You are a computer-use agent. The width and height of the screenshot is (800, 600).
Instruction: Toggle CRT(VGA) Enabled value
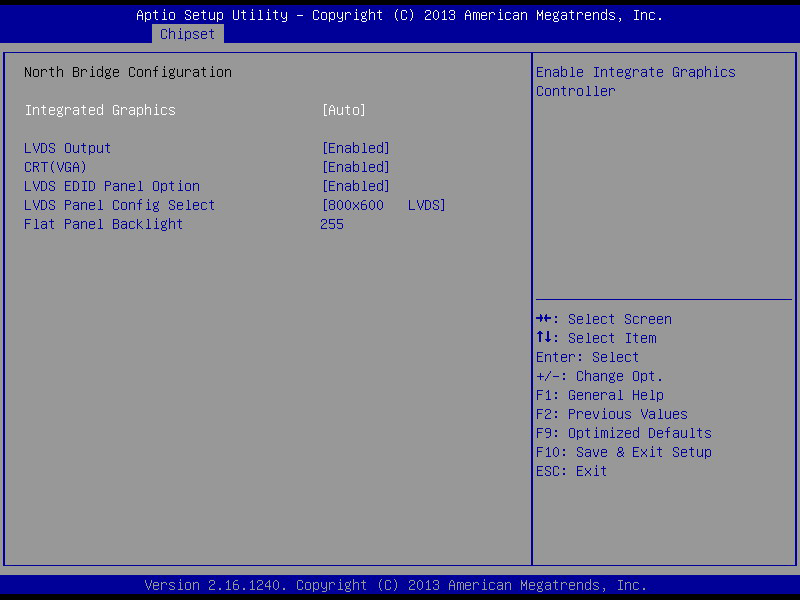point(356,167)
